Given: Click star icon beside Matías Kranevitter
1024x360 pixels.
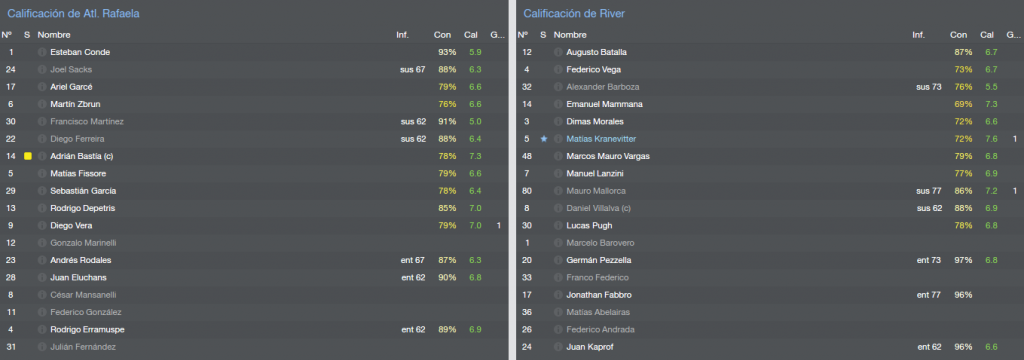Looking at the screenshot, I should [543, 139].
